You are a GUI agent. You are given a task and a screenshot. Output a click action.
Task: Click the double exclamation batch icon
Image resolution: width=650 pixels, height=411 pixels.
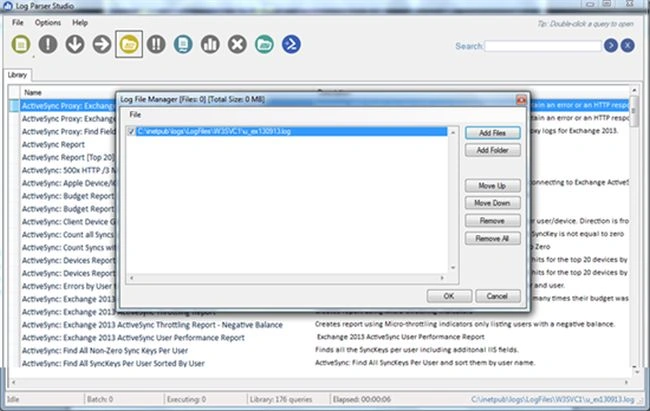(x=156, y=44)
